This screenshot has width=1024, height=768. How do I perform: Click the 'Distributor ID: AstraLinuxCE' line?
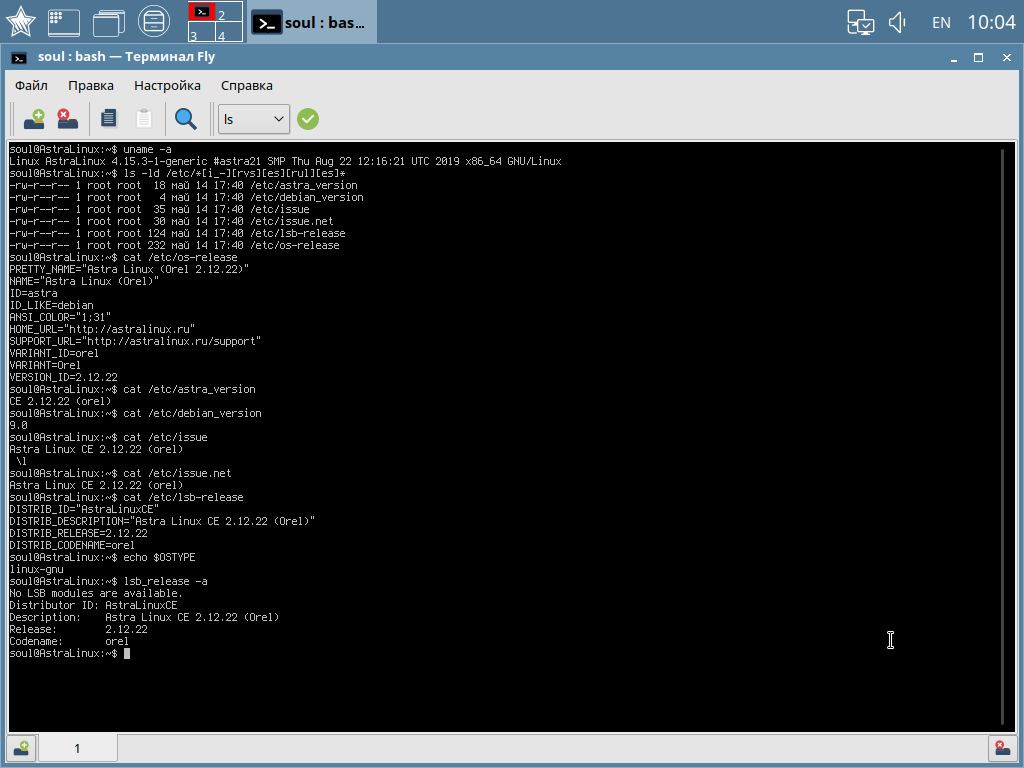[x=93, y=605]
